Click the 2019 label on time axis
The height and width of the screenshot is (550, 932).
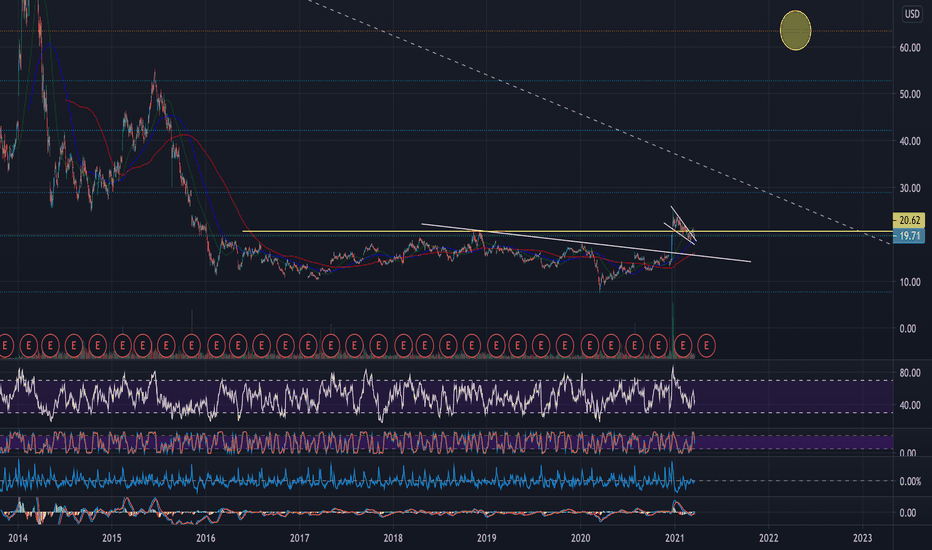pos(487,538)
